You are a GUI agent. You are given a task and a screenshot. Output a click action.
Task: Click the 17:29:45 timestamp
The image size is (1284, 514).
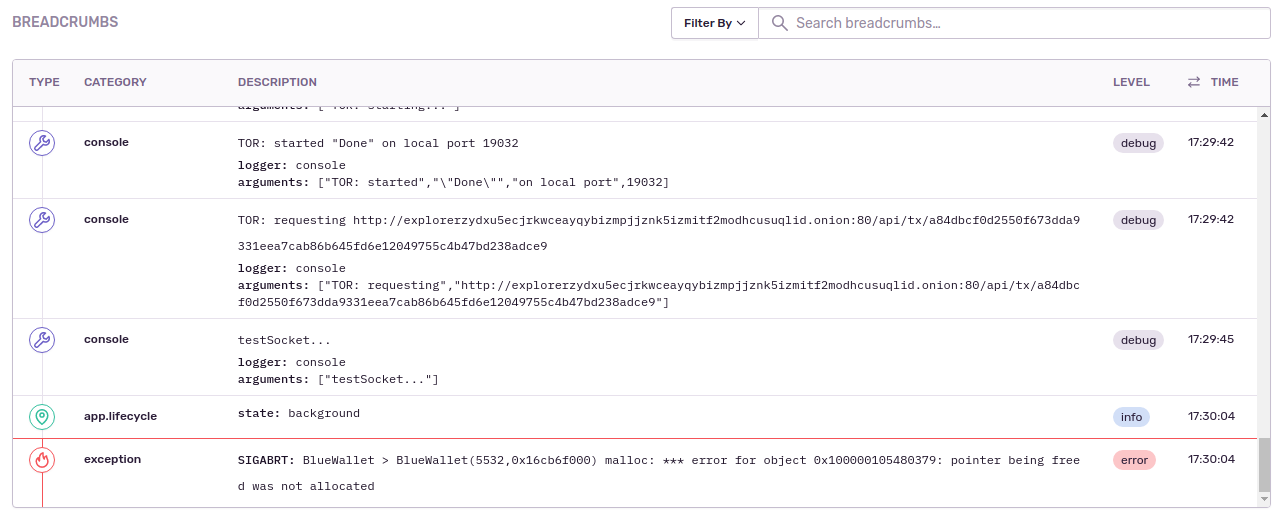(x=1211, y=339)
